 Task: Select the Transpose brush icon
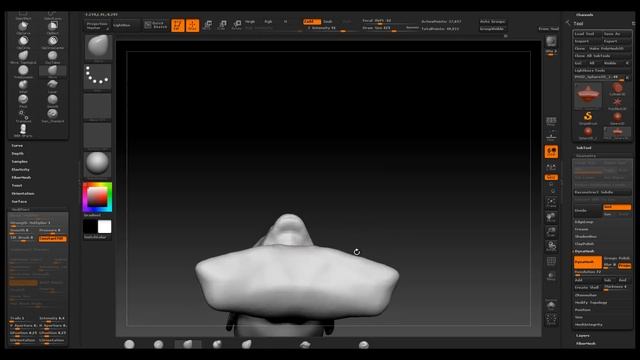[x=23, y=116]
